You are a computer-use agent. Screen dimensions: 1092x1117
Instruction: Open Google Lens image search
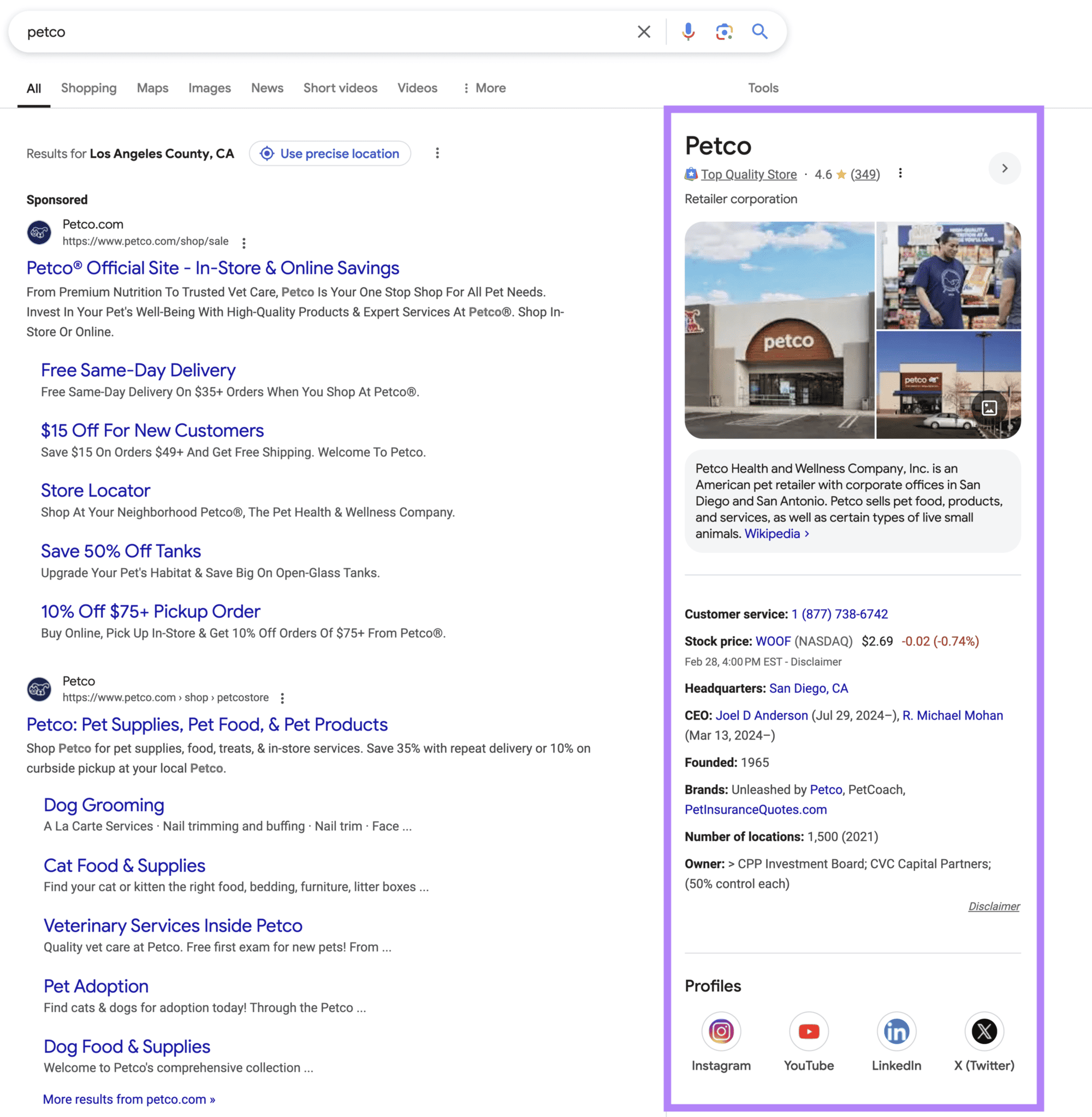(723, 32)
